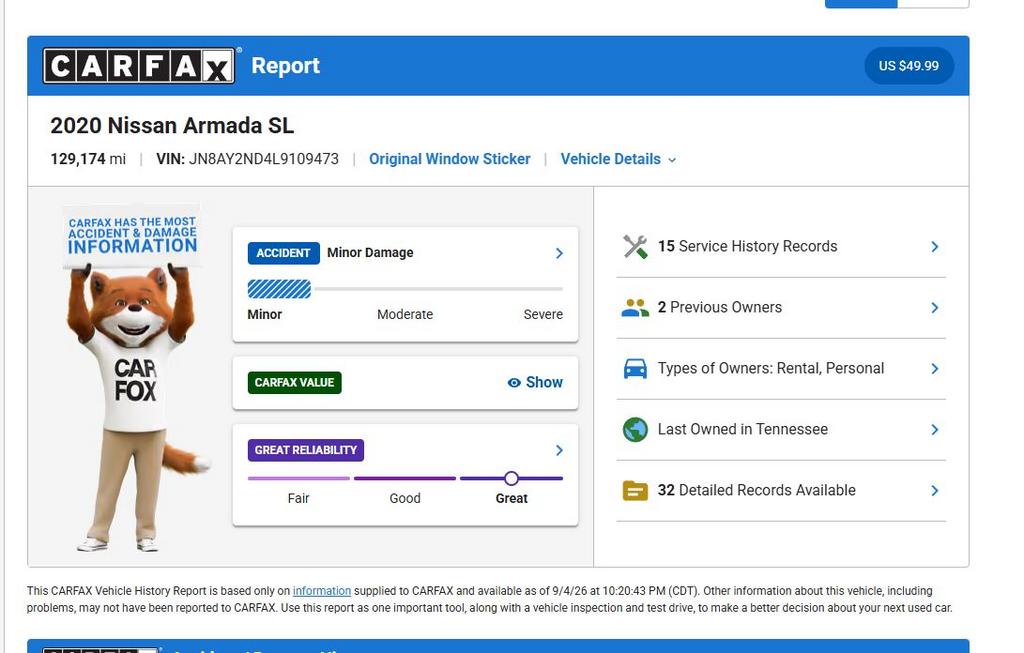
Task: Expand the Vehicle Details dropdown
Action: tap(618, 159)
